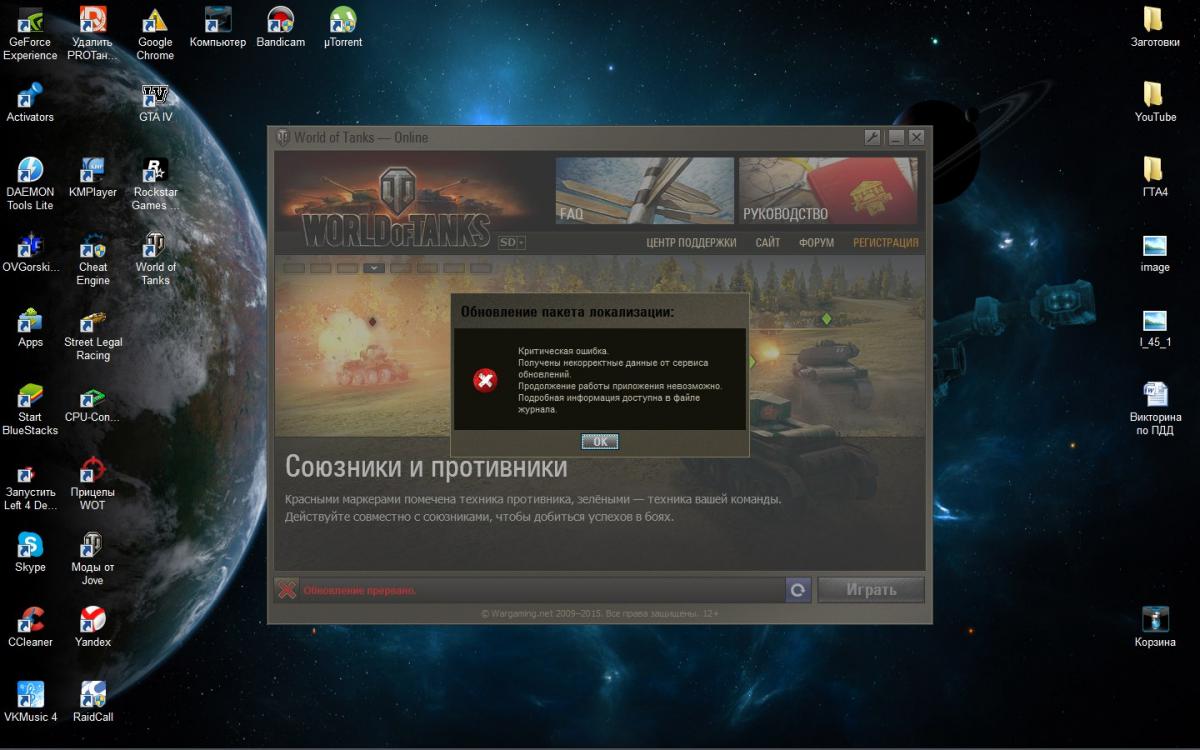Open the ЦЕНТР ПОДДЕРЖКИ link
The height and width of the screenshot is (750, 1200).
pos(691,242)
